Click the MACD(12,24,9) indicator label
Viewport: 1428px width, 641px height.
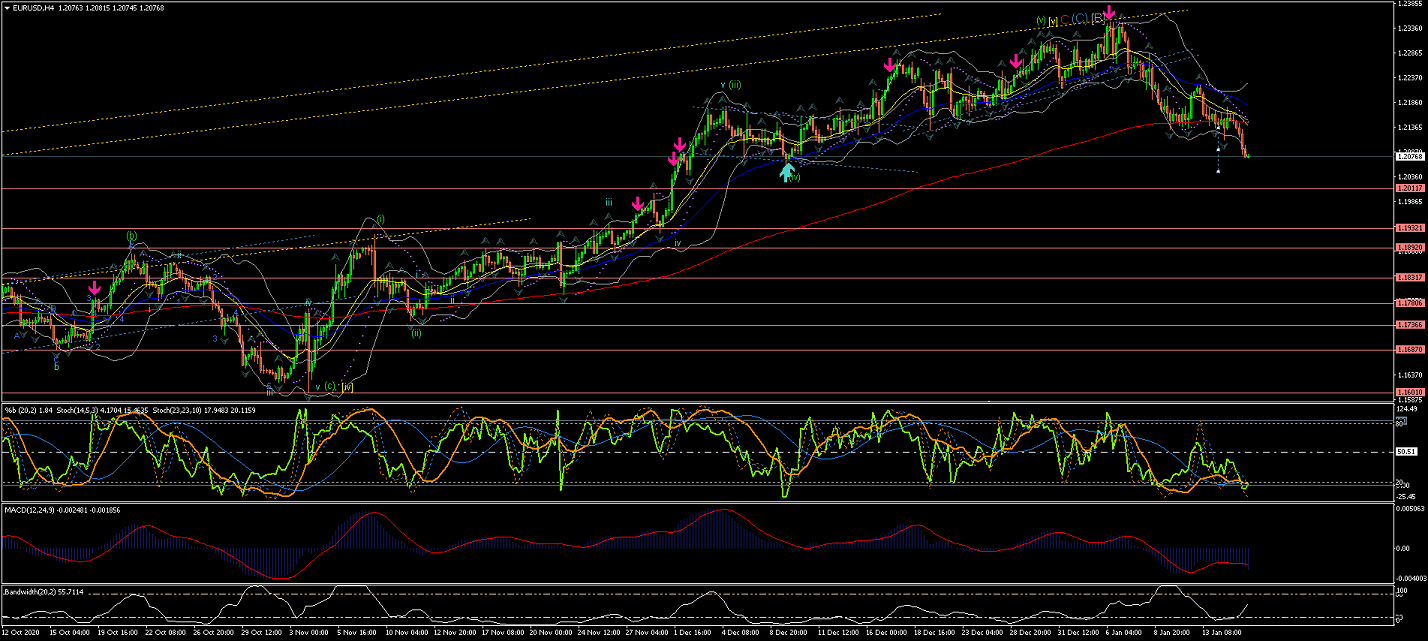pyautogui.click(x=29, y=512)
